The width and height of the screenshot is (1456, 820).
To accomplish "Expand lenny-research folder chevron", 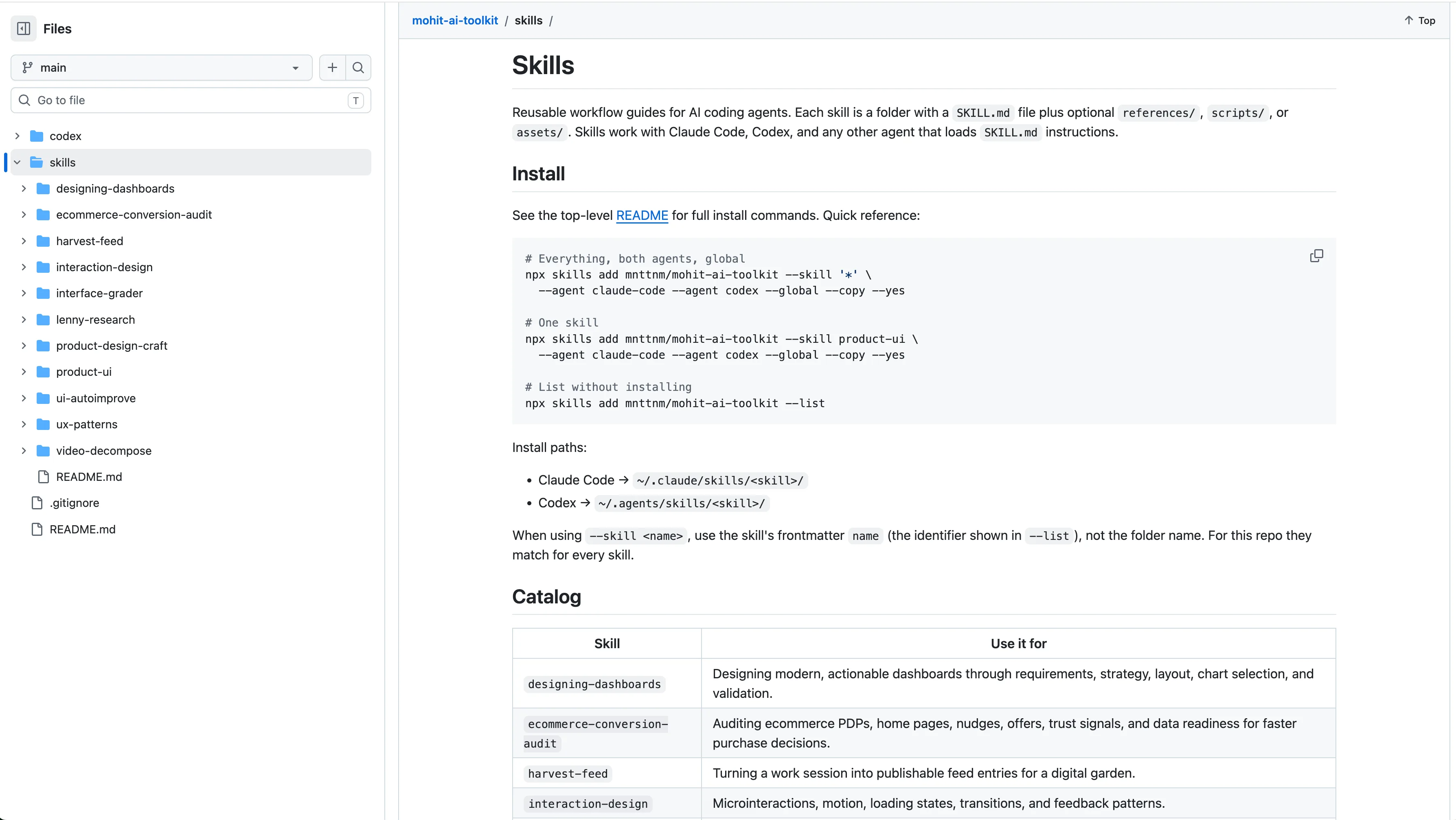I will point(24,319).
